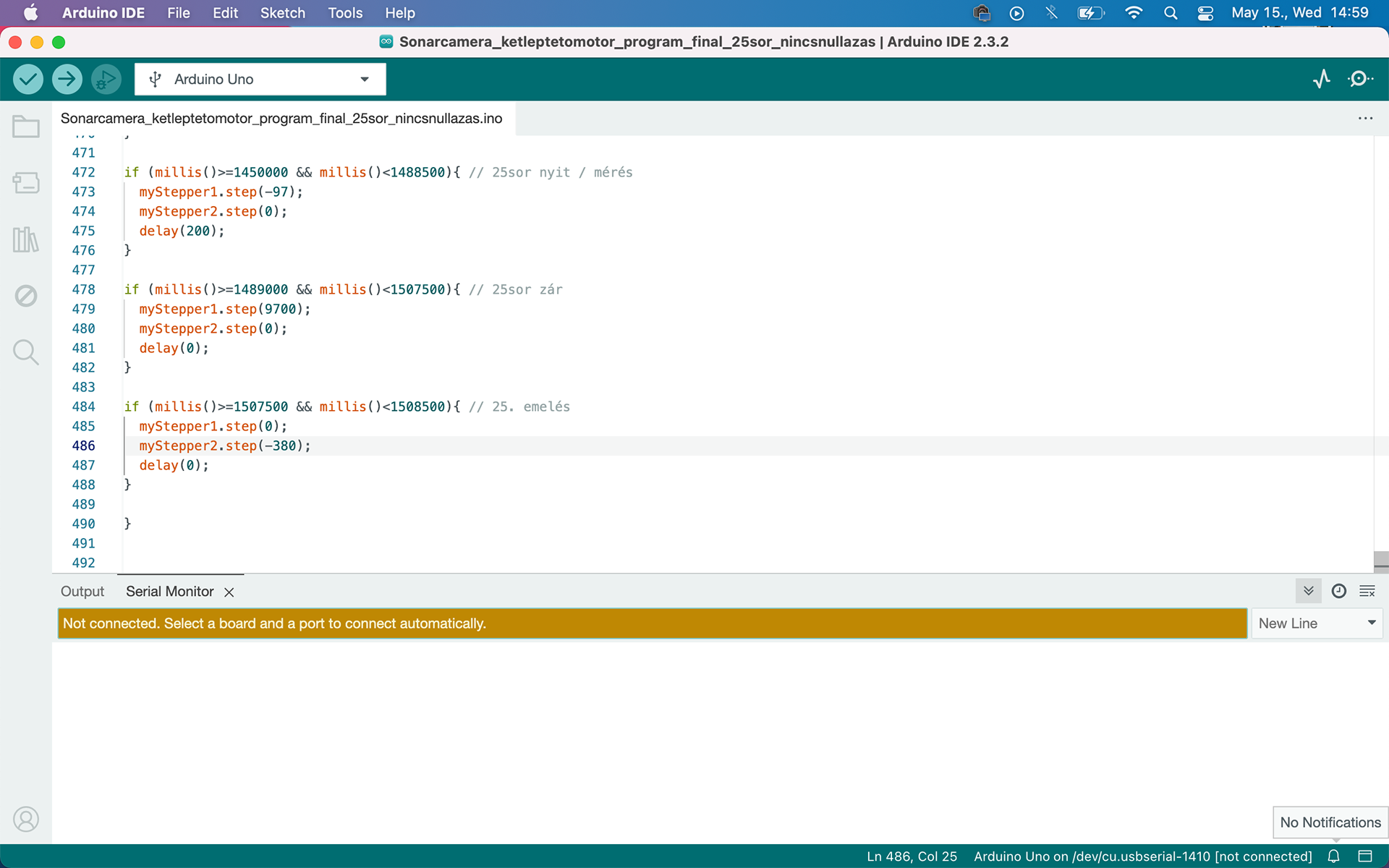Click the Upload arrow button

click(x=67, y=79)
